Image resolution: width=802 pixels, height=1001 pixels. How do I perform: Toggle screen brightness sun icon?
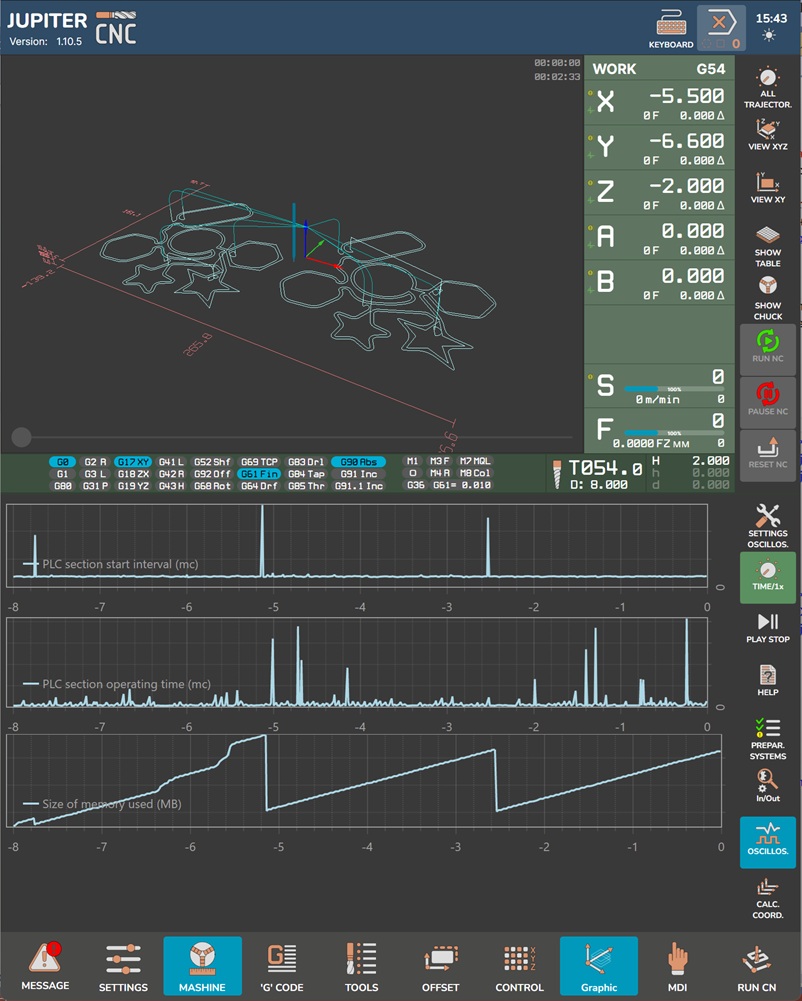click(x=767, y=36)
